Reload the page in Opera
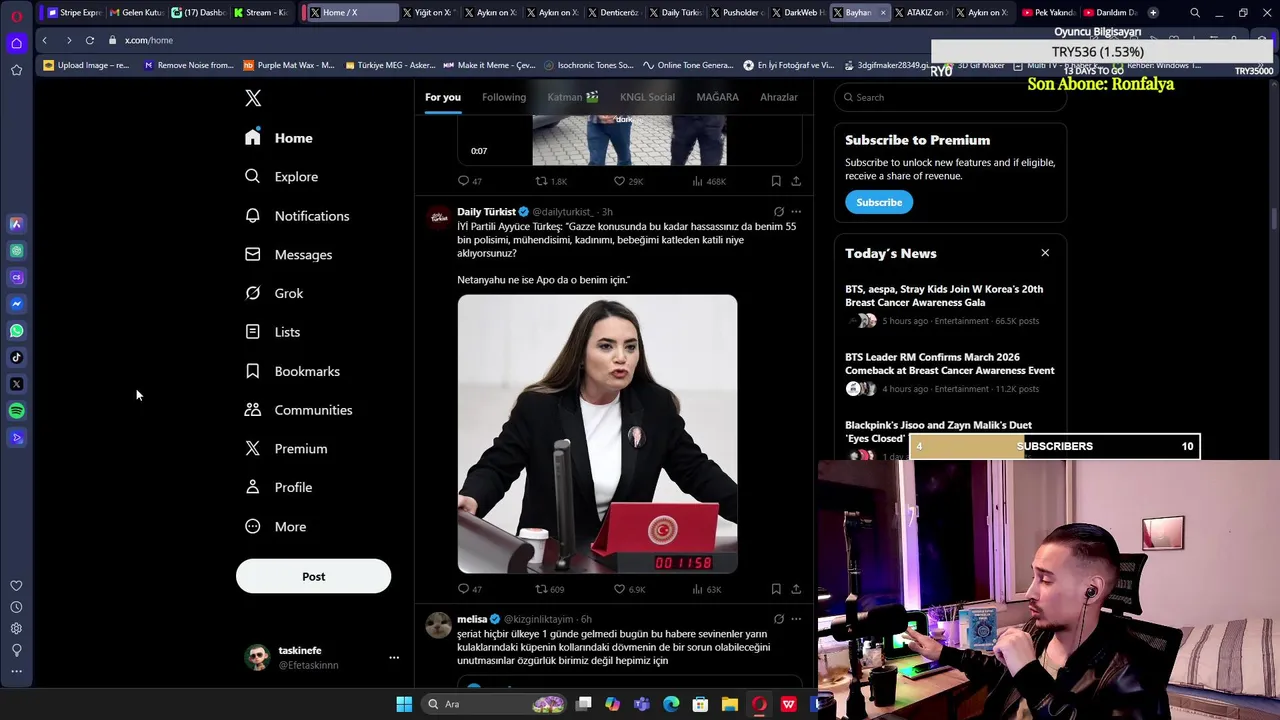Viewport: 1280px width, 720px height. (x=90, y=40)
